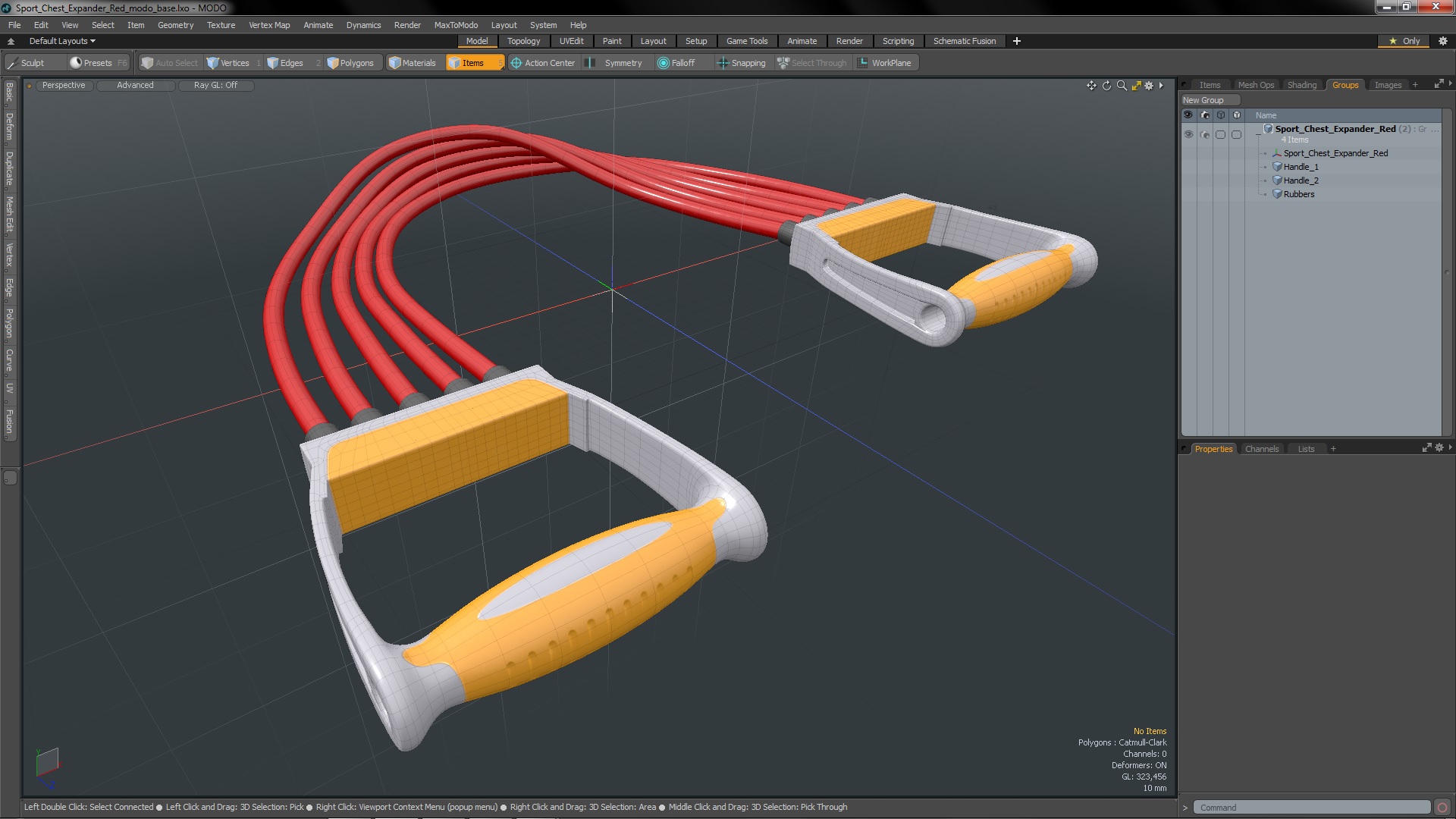Click the layout settings gear icon
This screenshot has width=1456, height=819.
tap(1442, 41)
